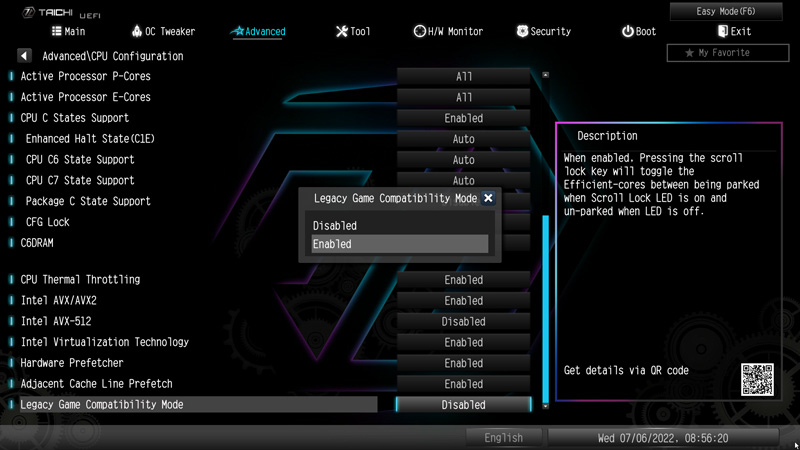Open Active Processor P-Cores value dropdown
The height and width of the screenshot is (450, 800).
pyautogui.click(x=463, y=77)
